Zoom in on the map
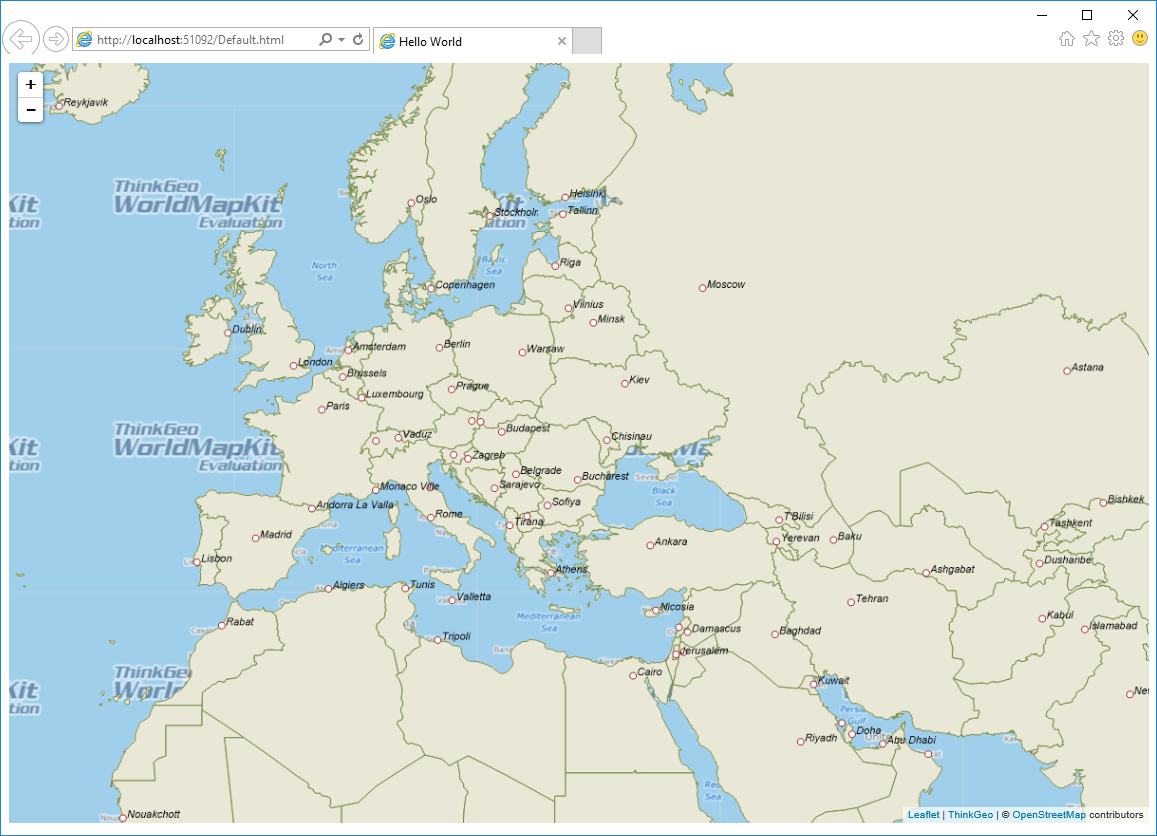The height and width of the screenshot is (836, 1157). click(x=31, y=85)
